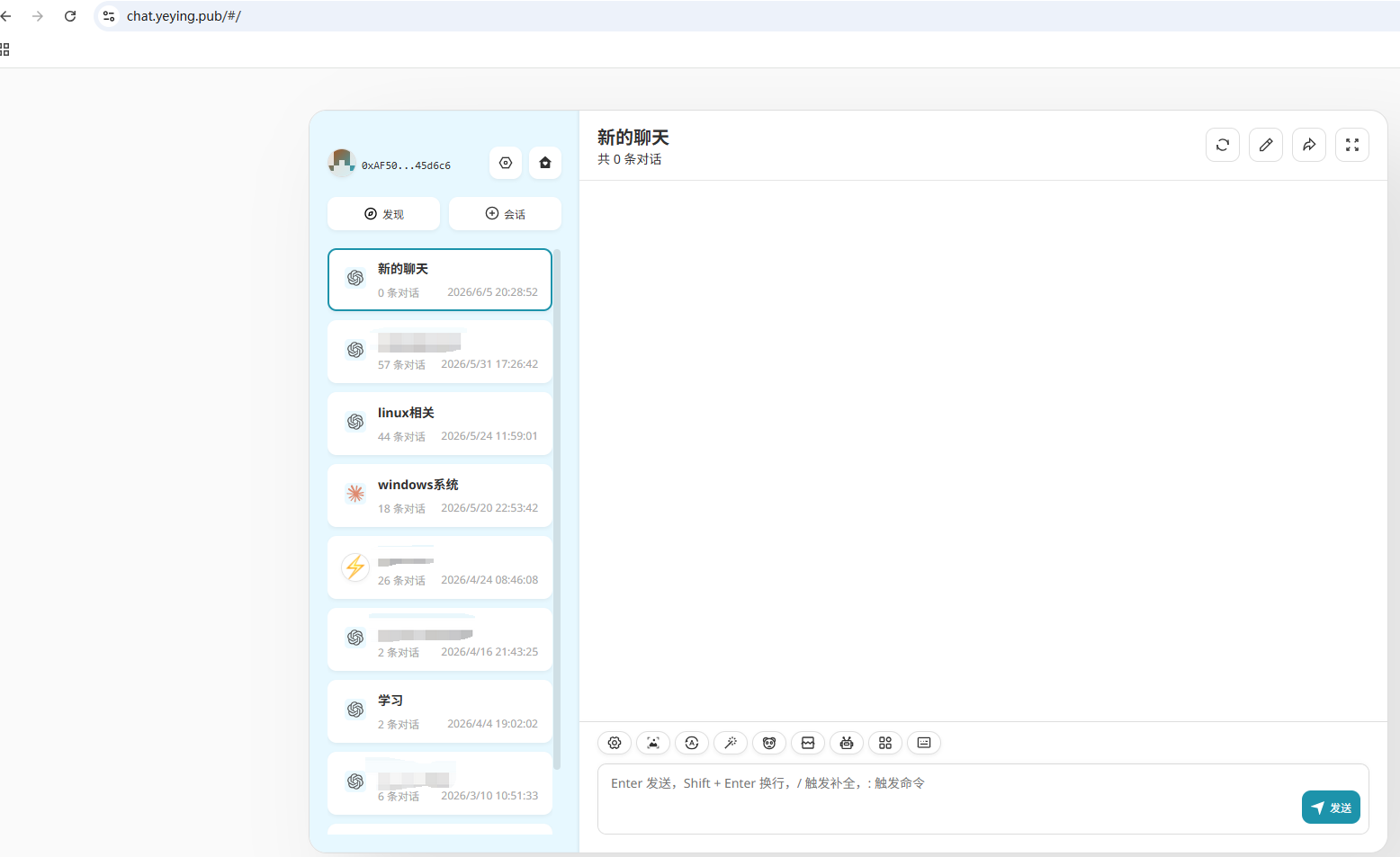Click wallet address 0xAF50...45d6c6

coord(406,165)
